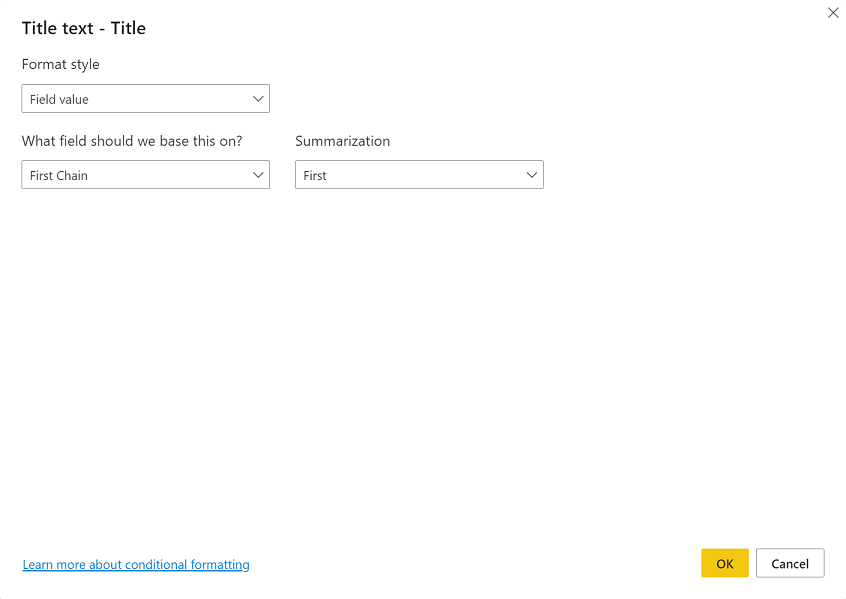
Task: Select the First value in Summarization field
Action: [x=418, y=174]
